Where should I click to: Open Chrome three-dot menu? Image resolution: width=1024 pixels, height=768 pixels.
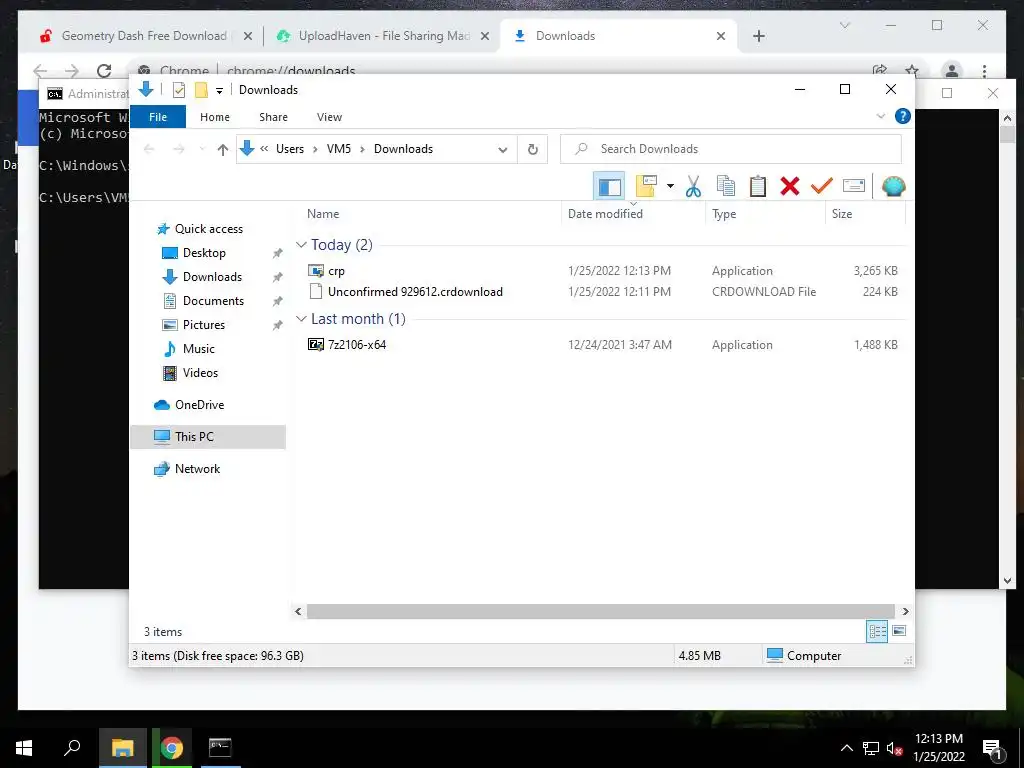[x=984, y=71]
